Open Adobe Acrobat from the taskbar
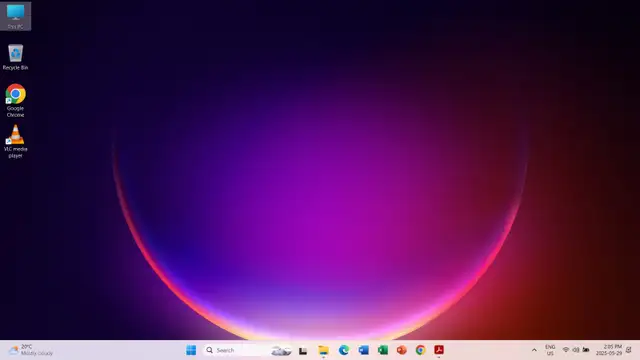Image resolution: width=640 pixels, height=360 pixels. click(439, 350)
